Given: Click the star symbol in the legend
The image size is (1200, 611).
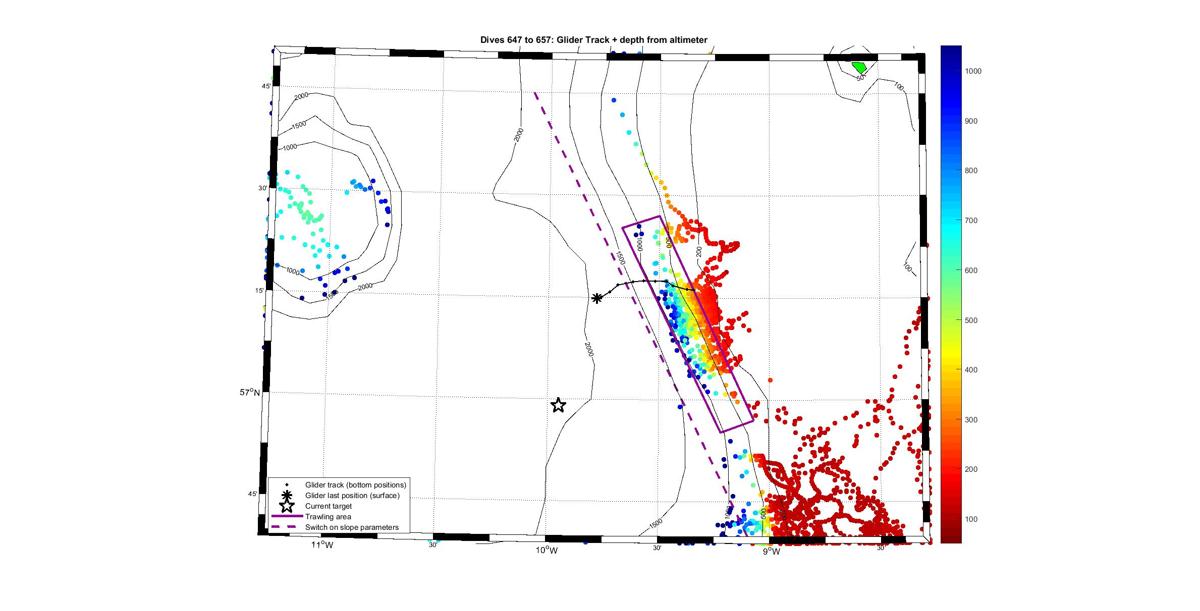Looking at the screenshot, I should tap(287, 505).
